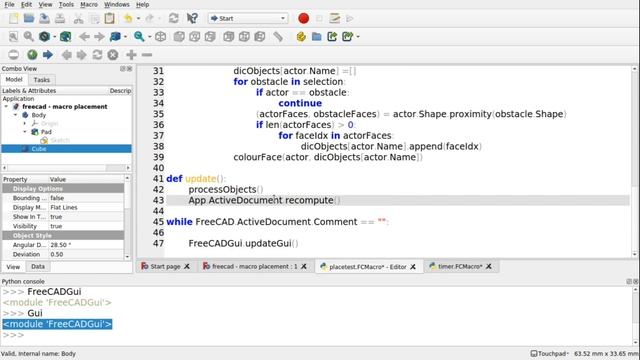
Task: Click the code editor vertical scrollbar
Action: [635, 162]
